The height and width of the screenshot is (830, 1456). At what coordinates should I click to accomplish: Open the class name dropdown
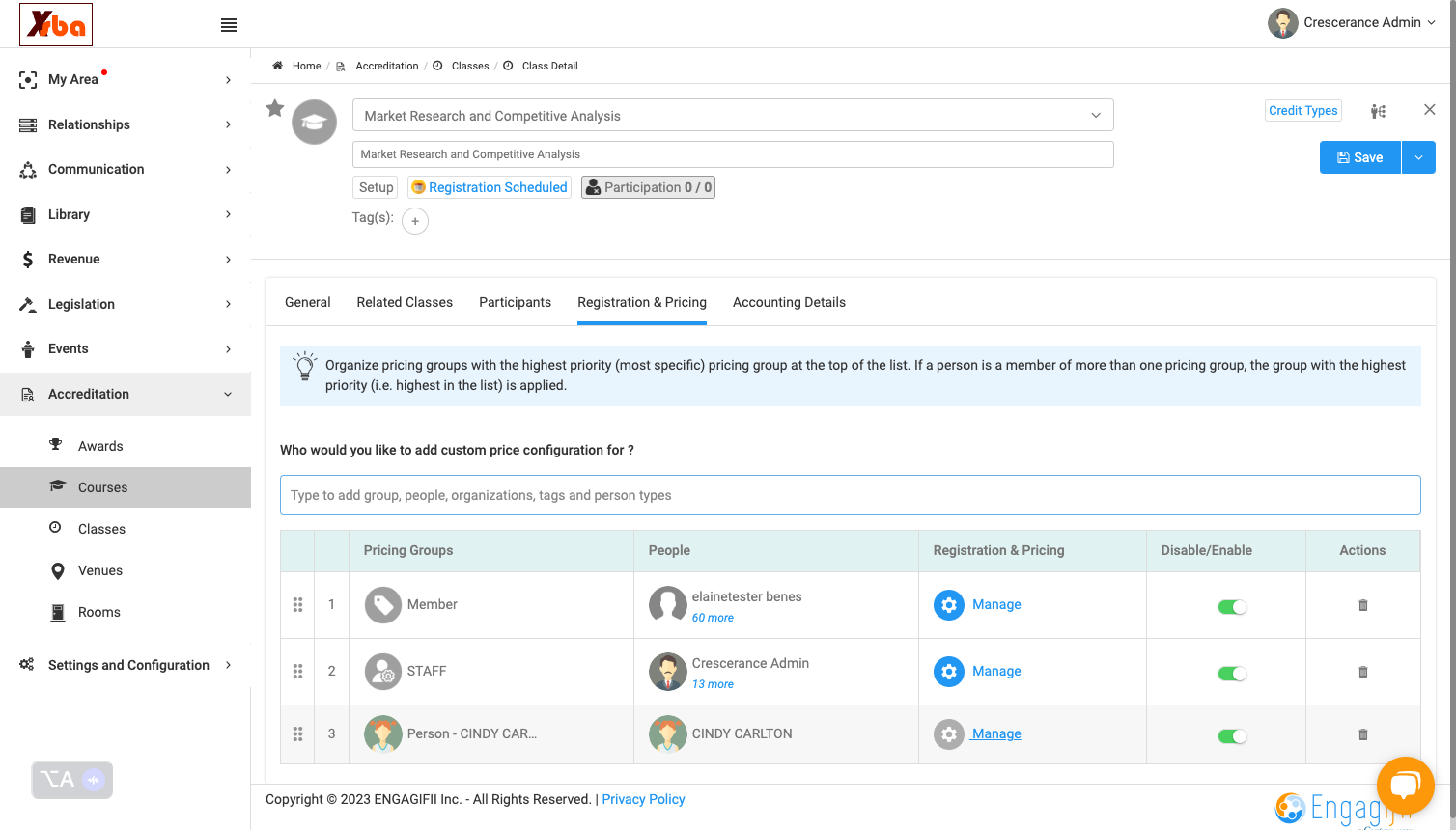tap(733, 116)
